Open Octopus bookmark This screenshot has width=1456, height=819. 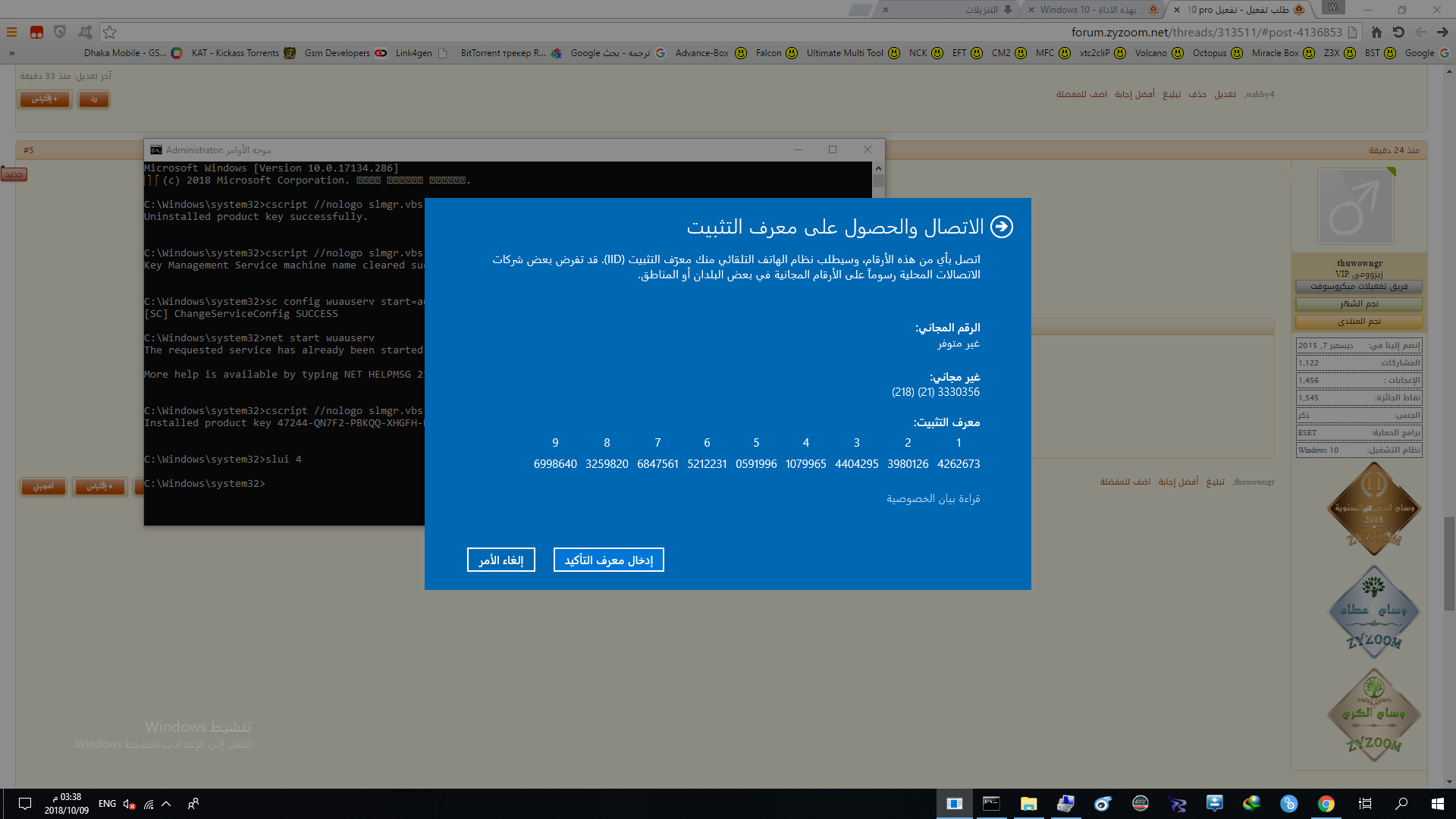click(1217, 53)
